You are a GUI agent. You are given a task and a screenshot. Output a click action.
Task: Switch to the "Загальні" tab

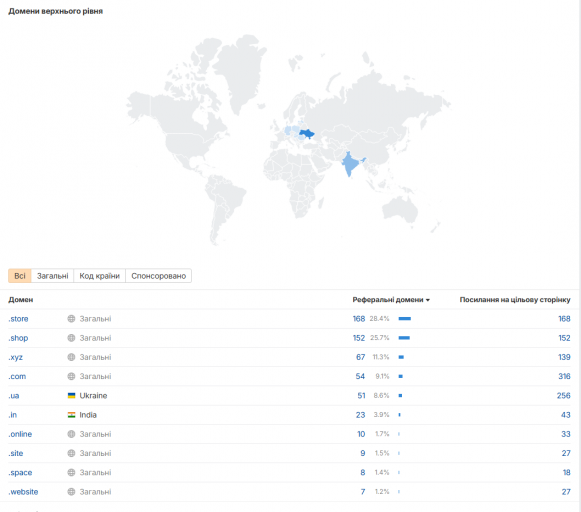tap(53, 276)
